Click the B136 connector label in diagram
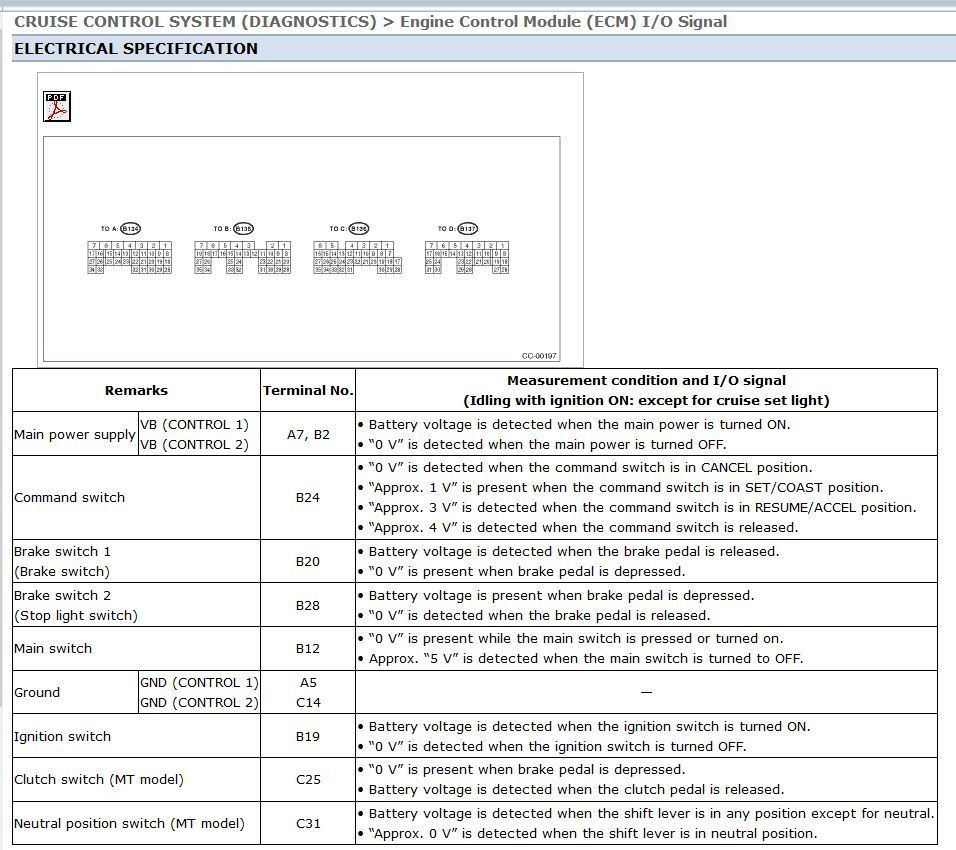 pos(358,229)
